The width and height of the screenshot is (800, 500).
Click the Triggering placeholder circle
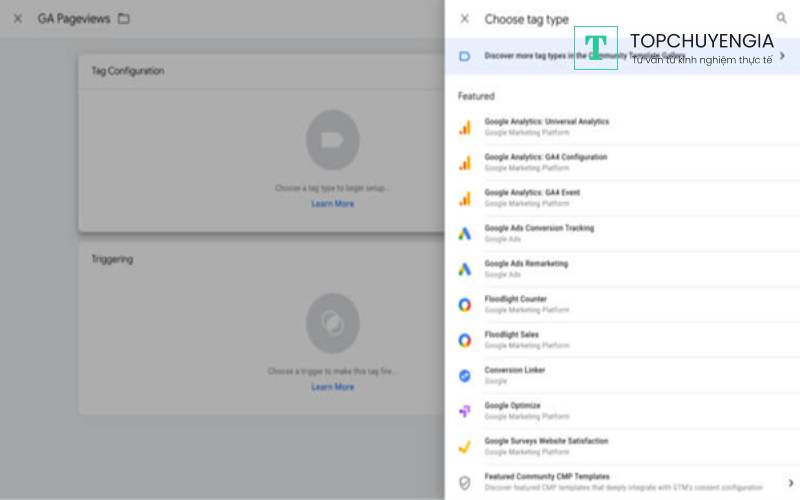[332, 320]
